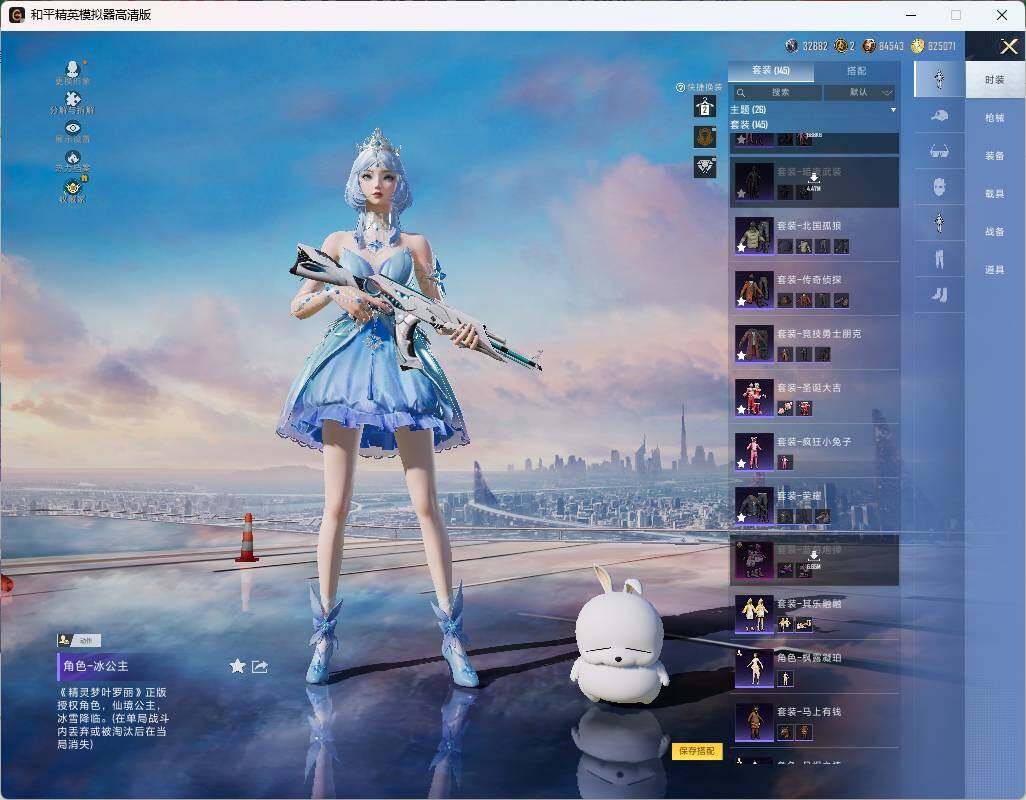Image resolution: width=1026 pixels, height=800 pixels.
Task: Share the 冰公主 character
Action: click(x=260, y=666)
